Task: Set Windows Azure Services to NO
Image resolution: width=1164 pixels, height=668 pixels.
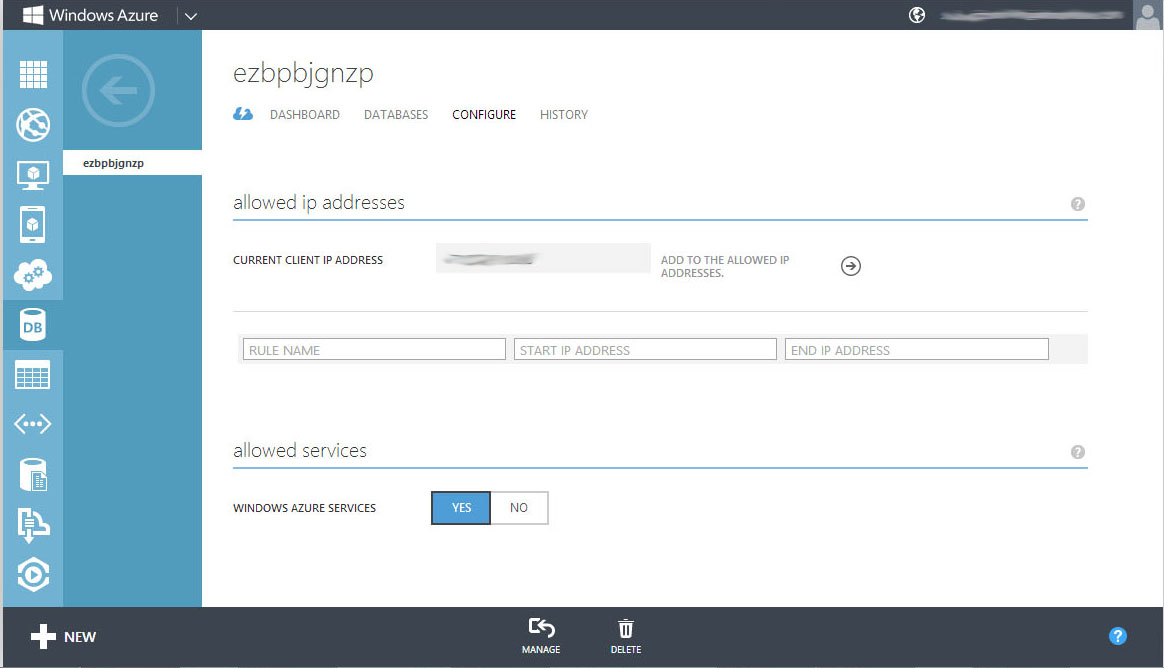Action: click(519, 508)
